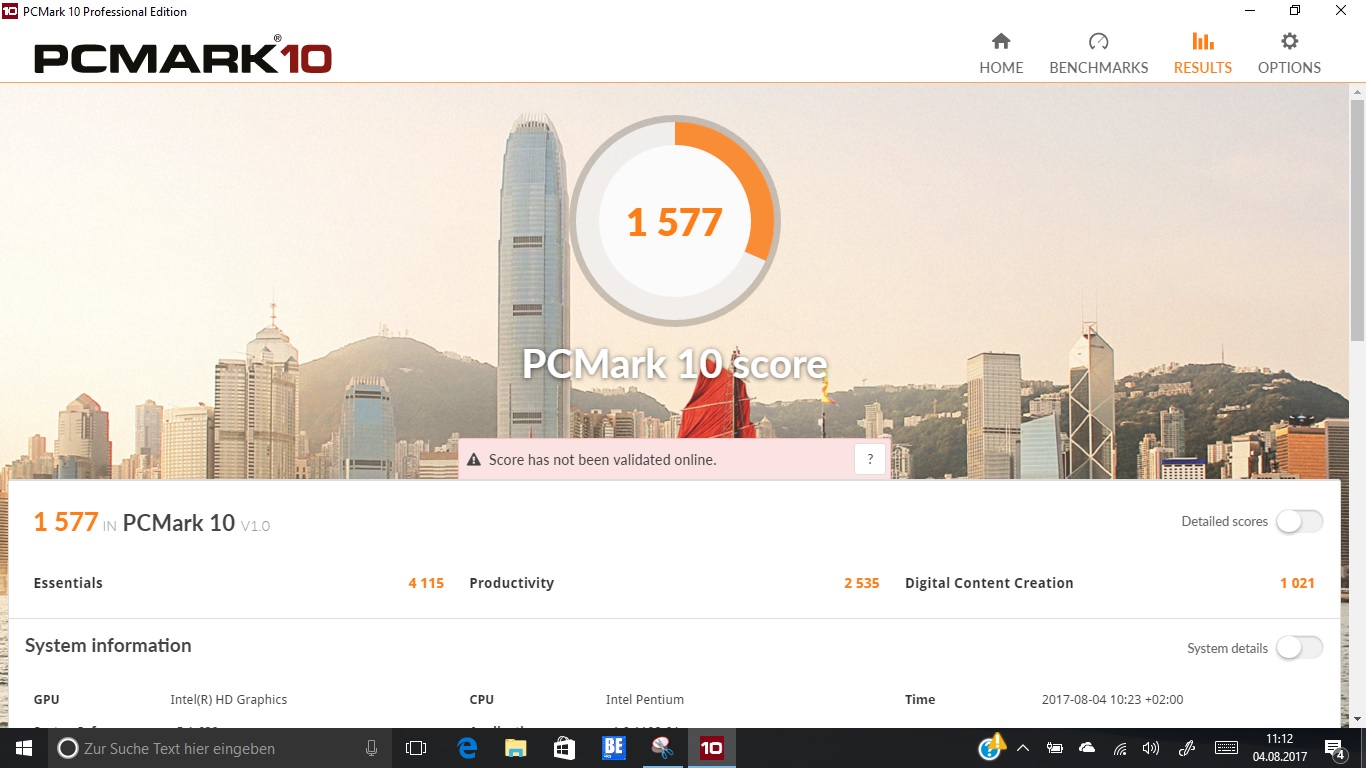Enable the System details switch
Viewport: 1366px width, 768px height.
point(1299,648)
